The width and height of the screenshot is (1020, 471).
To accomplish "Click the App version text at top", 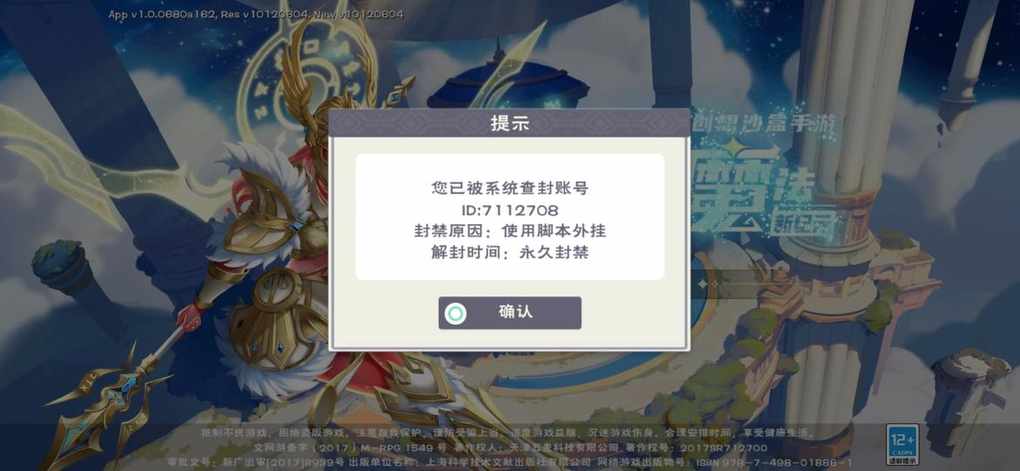I will (256, 14).
